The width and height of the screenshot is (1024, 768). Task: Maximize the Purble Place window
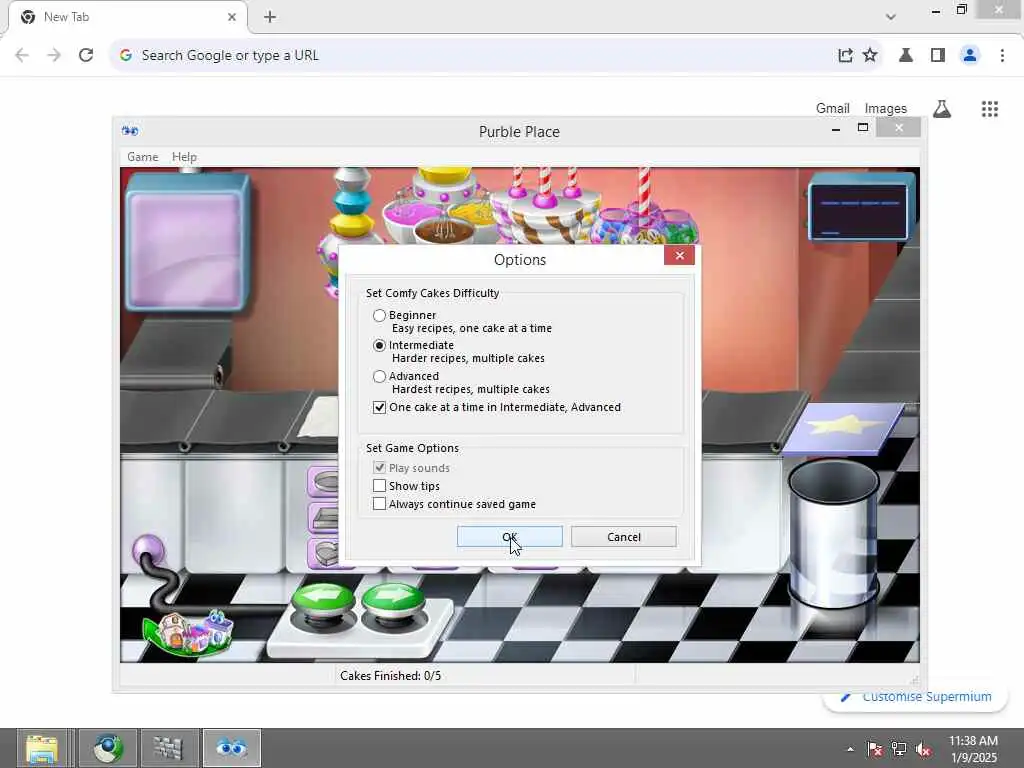863,128
